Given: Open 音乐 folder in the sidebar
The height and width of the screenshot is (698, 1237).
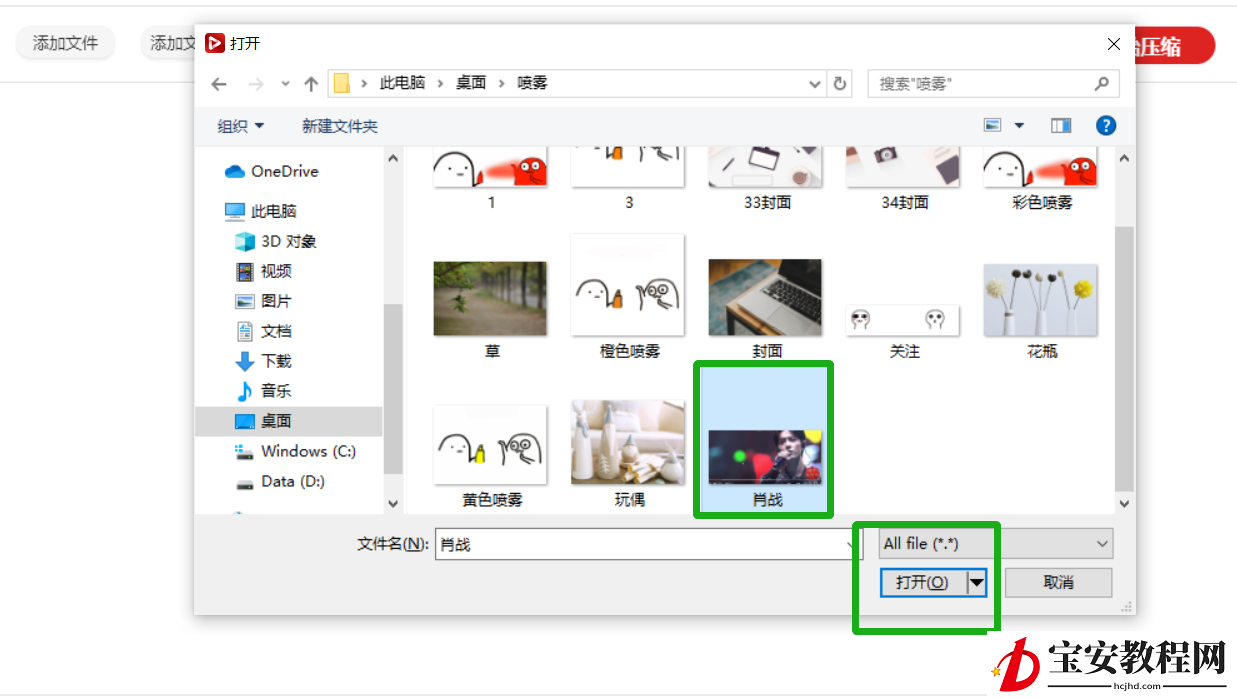Looking at the screenshot, I should click(x=264, y=391).
